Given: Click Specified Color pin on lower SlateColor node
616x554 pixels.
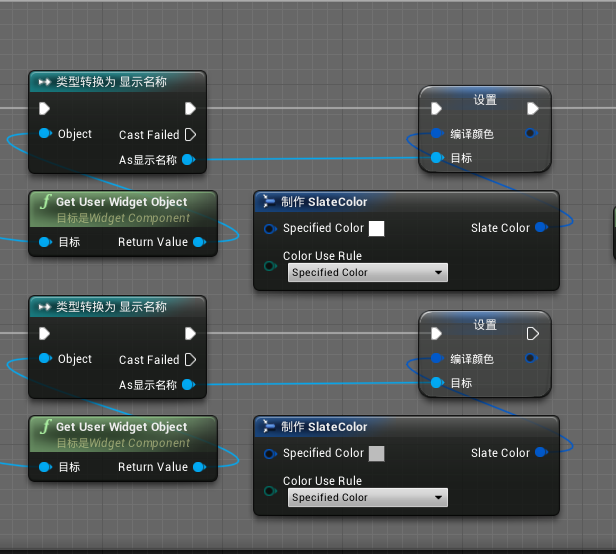Looking at the screenshot, I should (x=270, y=454).
